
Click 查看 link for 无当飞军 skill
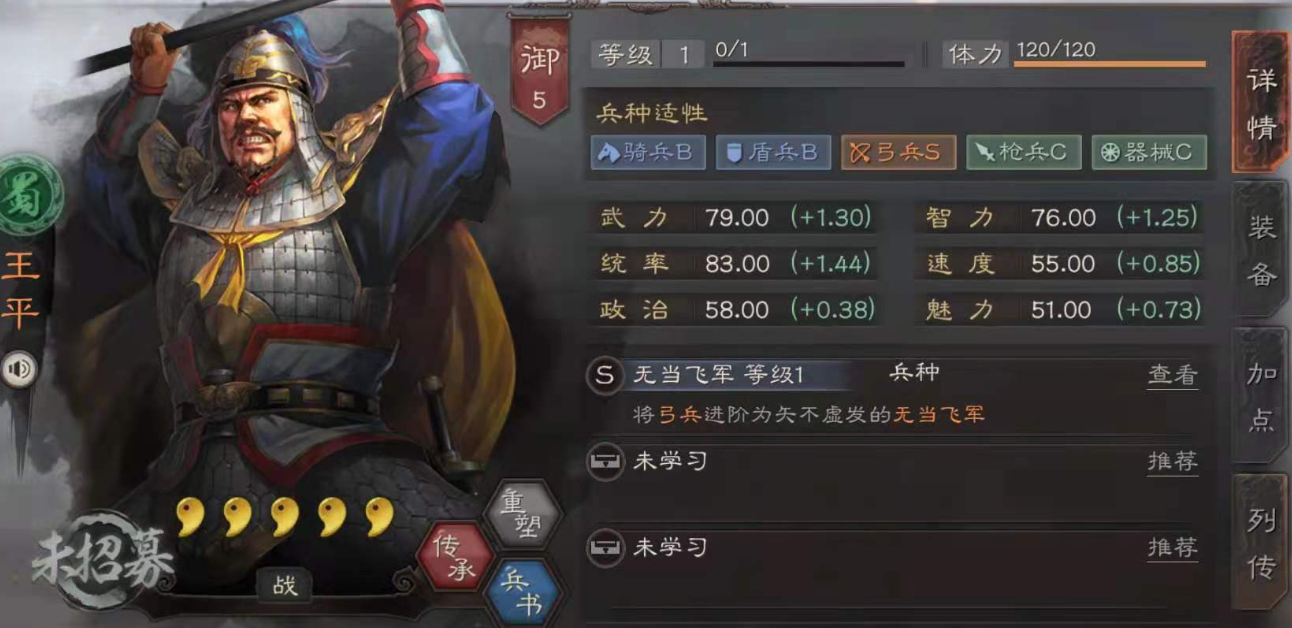(x=1172, y=375)
